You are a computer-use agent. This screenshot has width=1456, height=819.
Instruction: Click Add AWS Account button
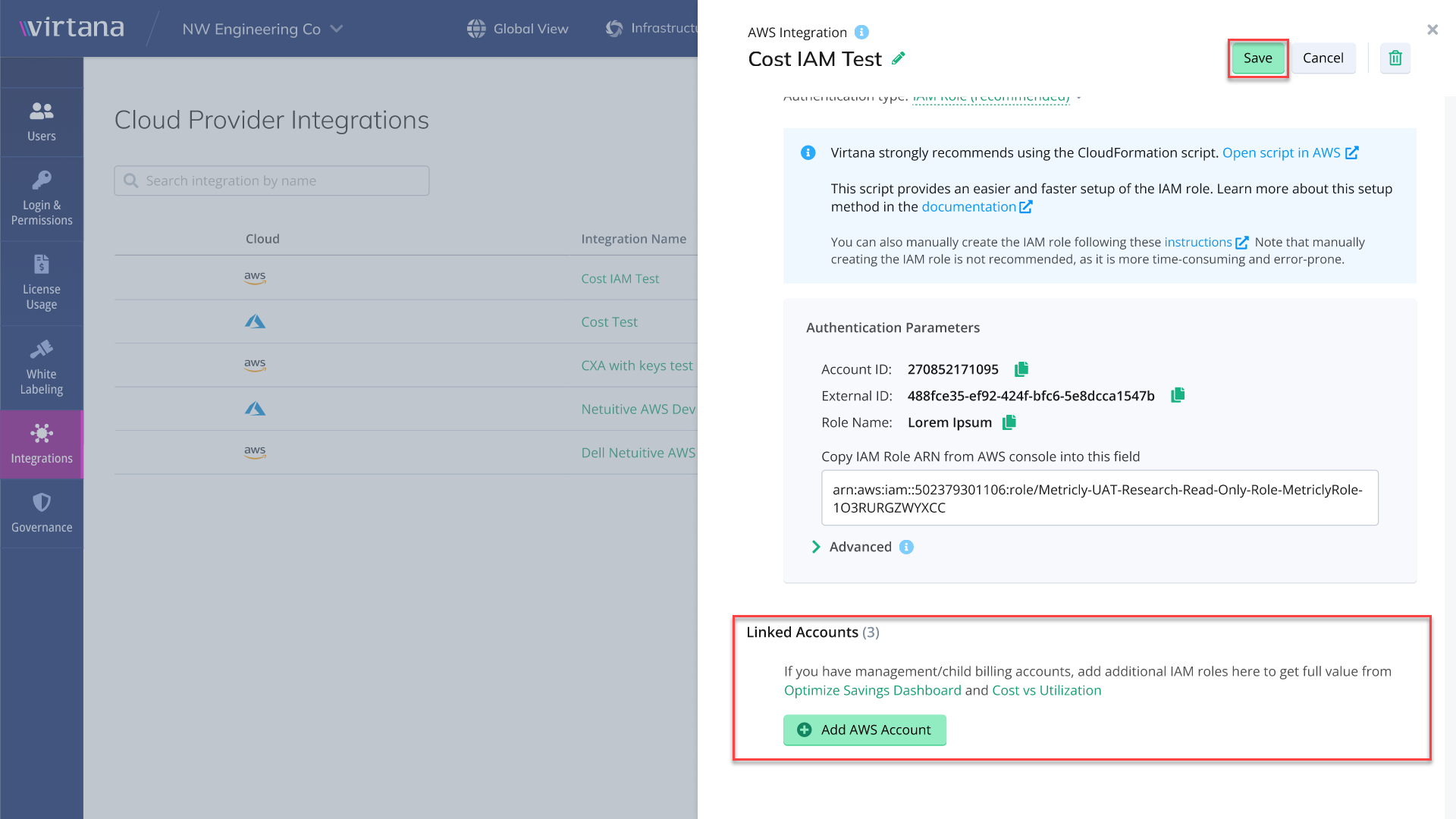click(x=864, y=730)
